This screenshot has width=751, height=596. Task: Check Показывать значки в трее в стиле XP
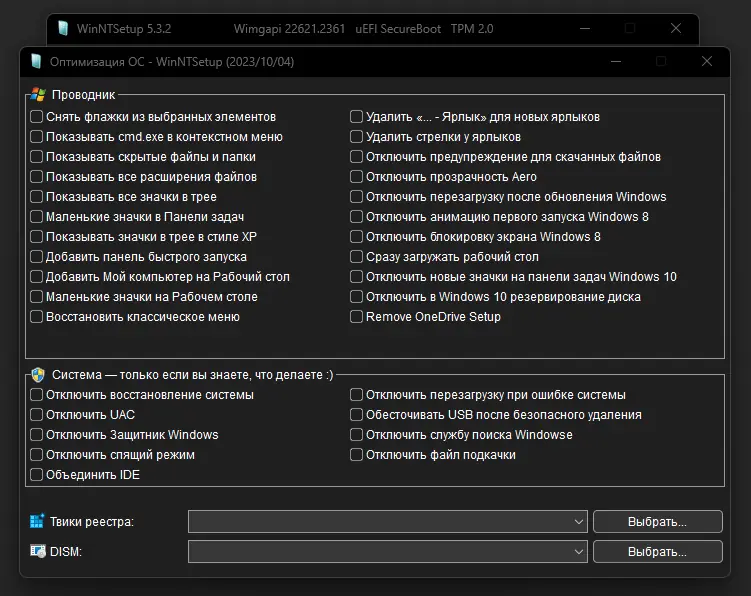pyautogui.click(x=36, y=237)
